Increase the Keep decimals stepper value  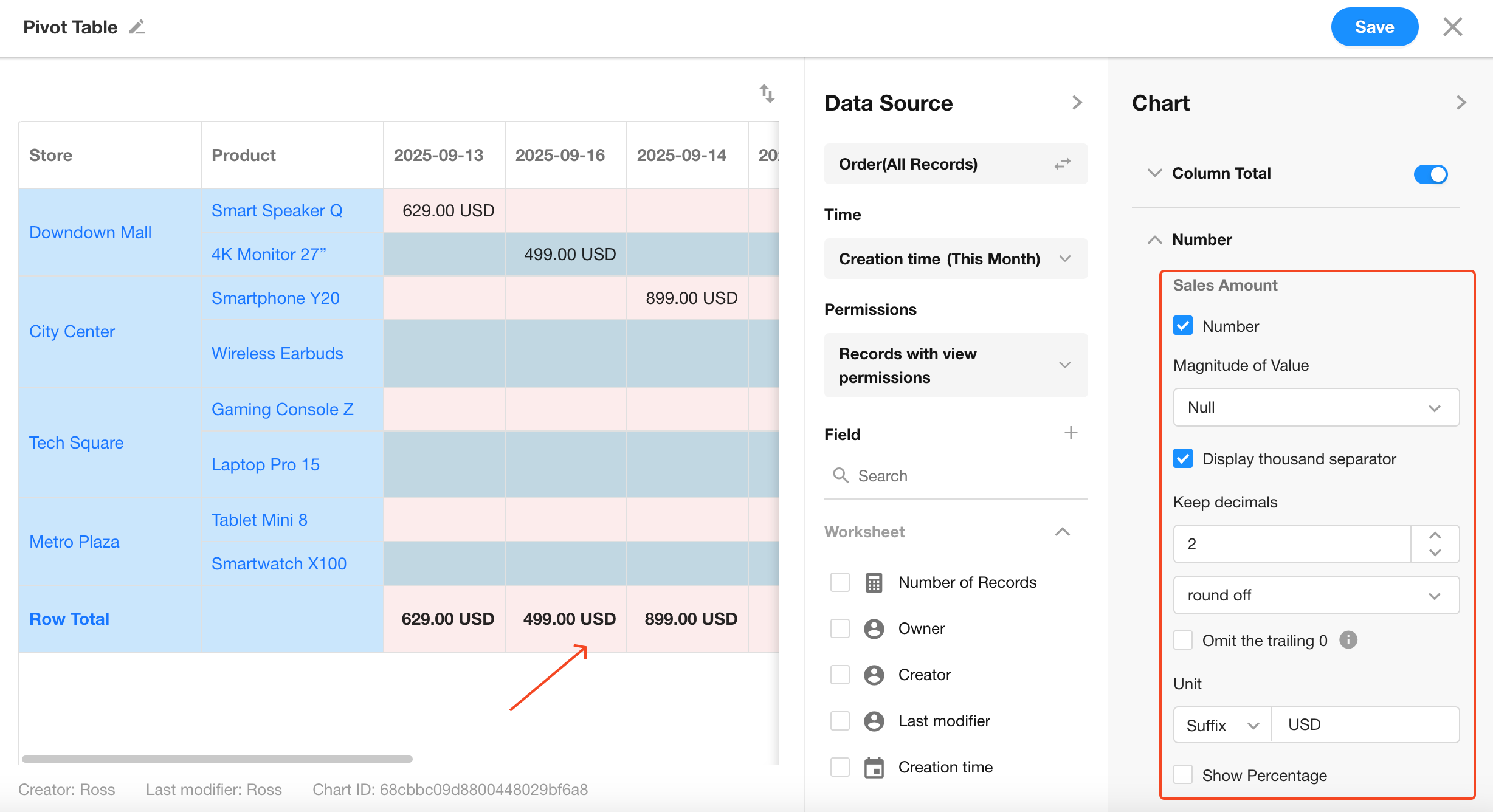coord(1435,535)
